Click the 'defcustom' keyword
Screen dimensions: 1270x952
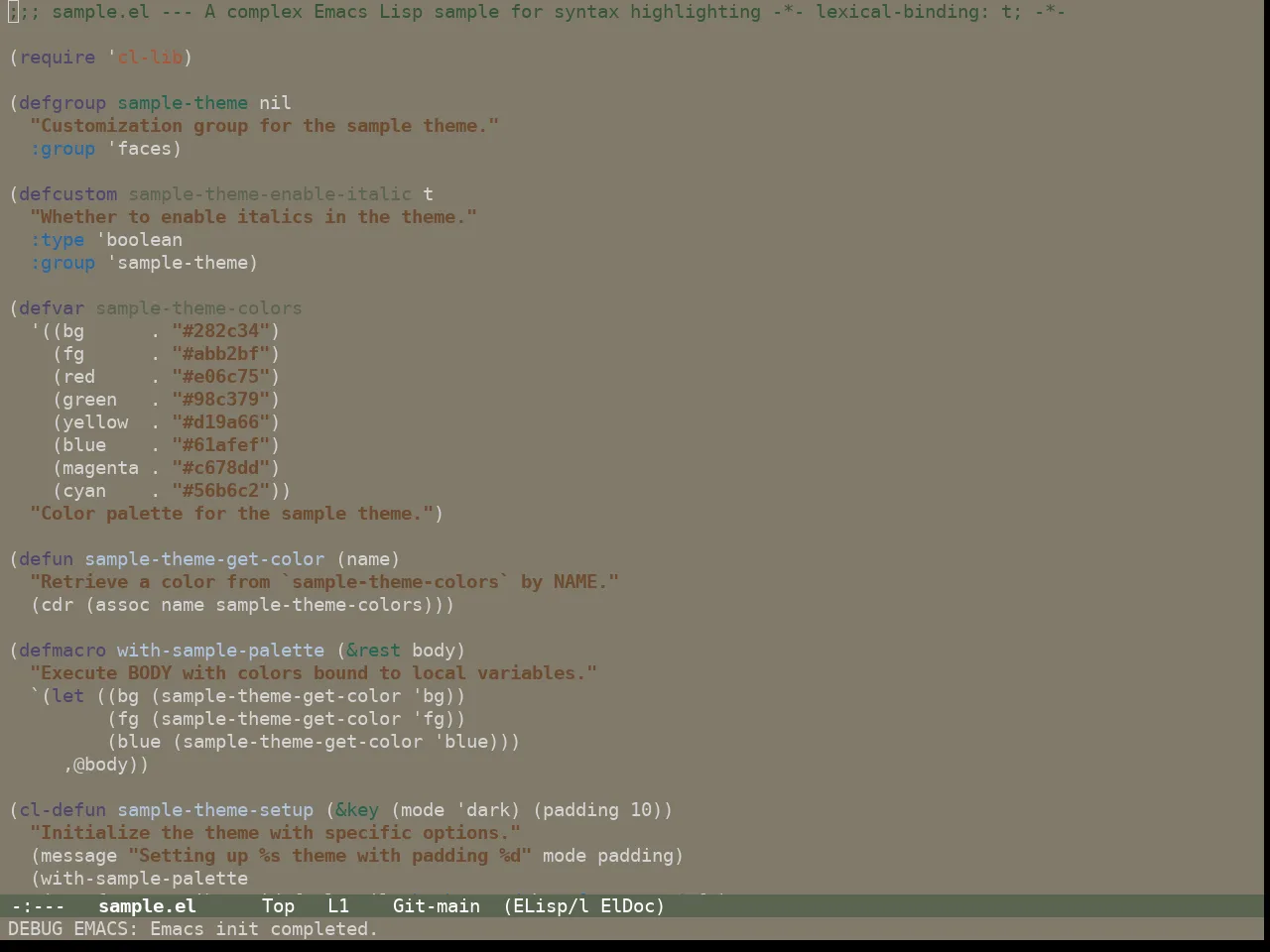pos(68,194)
